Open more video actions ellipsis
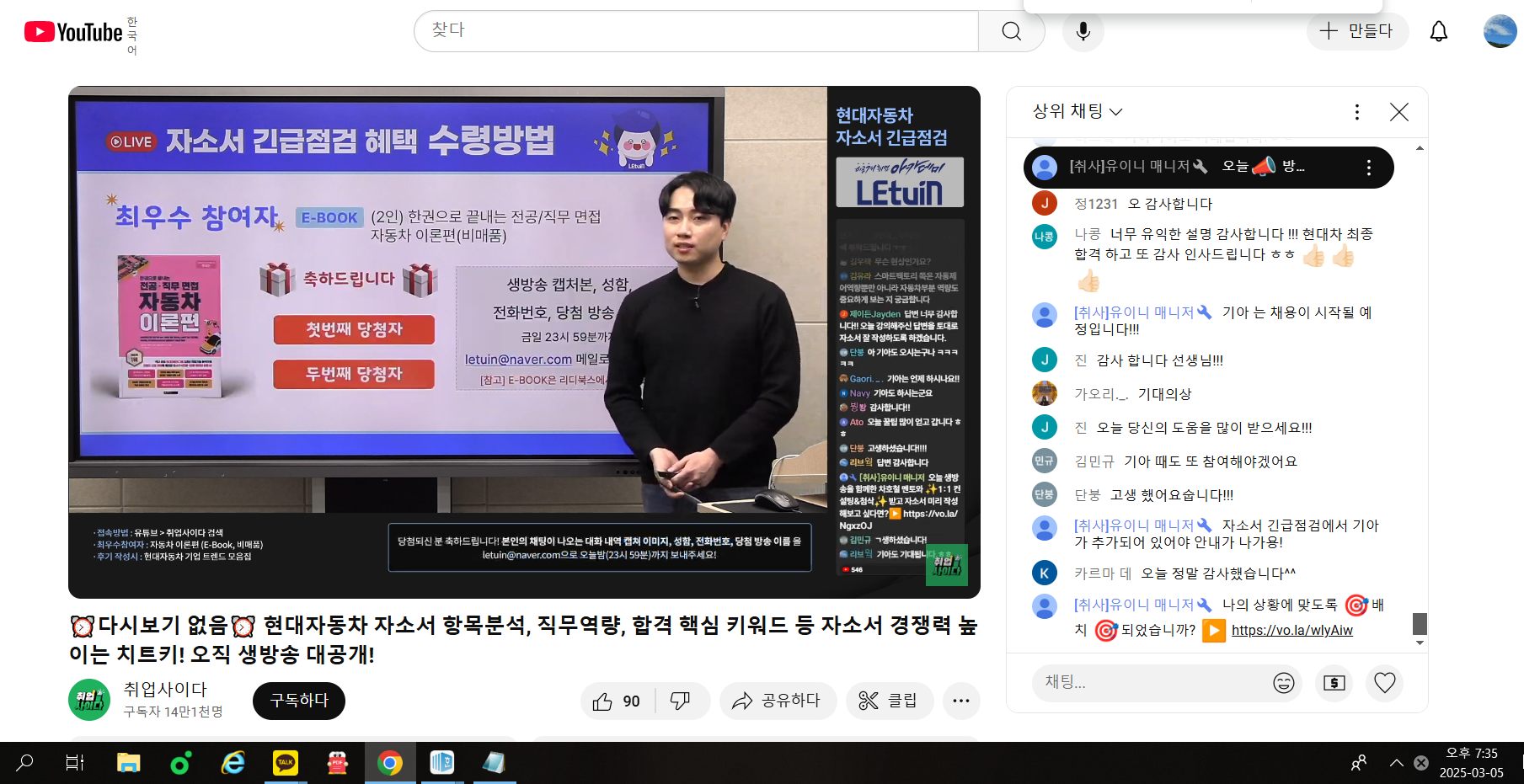This screenshot has height=784, width=1524. point(961,701)
